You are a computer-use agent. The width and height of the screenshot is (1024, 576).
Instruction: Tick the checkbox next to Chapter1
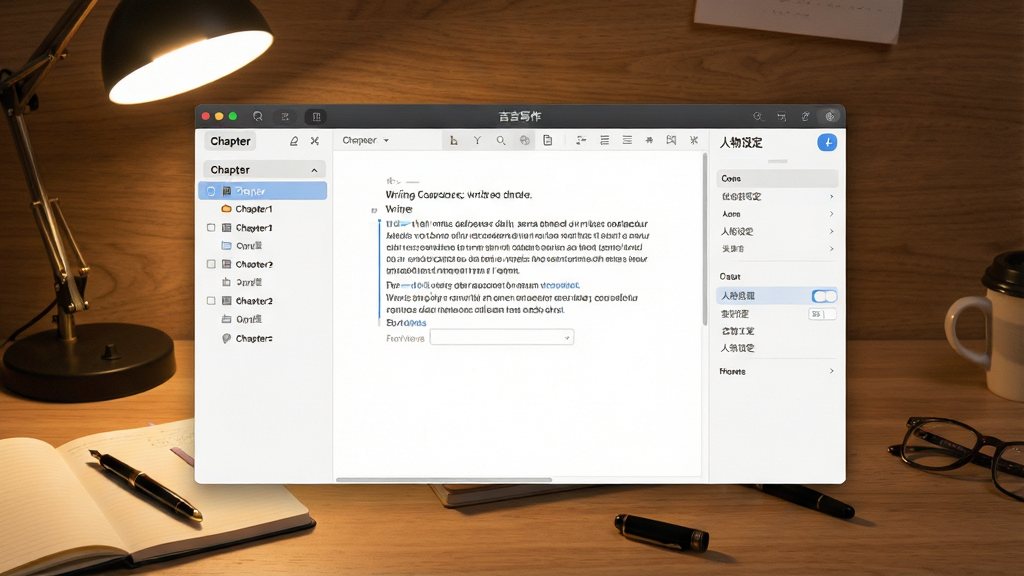click(211, 228)
